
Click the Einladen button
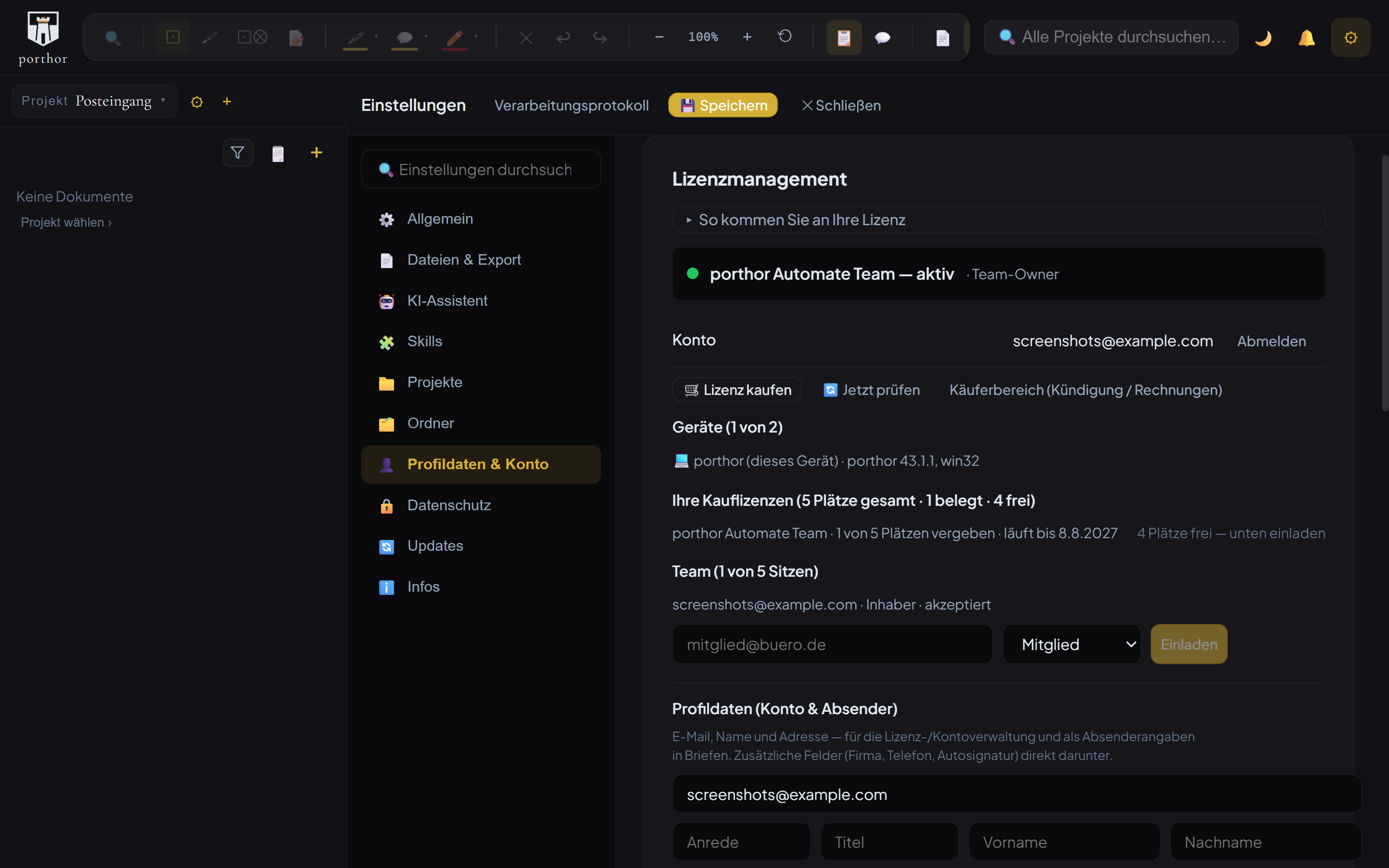click(1189, 644)
